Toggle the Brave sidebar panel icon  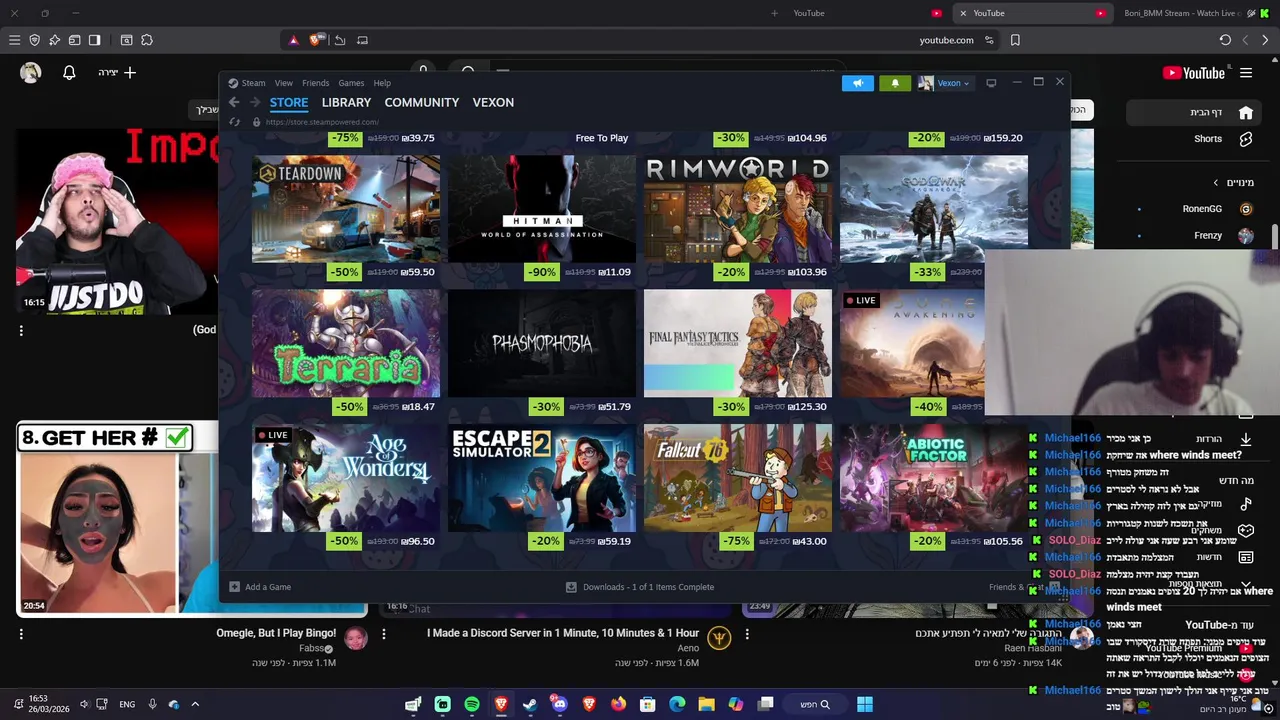click(x=94, y=40)
